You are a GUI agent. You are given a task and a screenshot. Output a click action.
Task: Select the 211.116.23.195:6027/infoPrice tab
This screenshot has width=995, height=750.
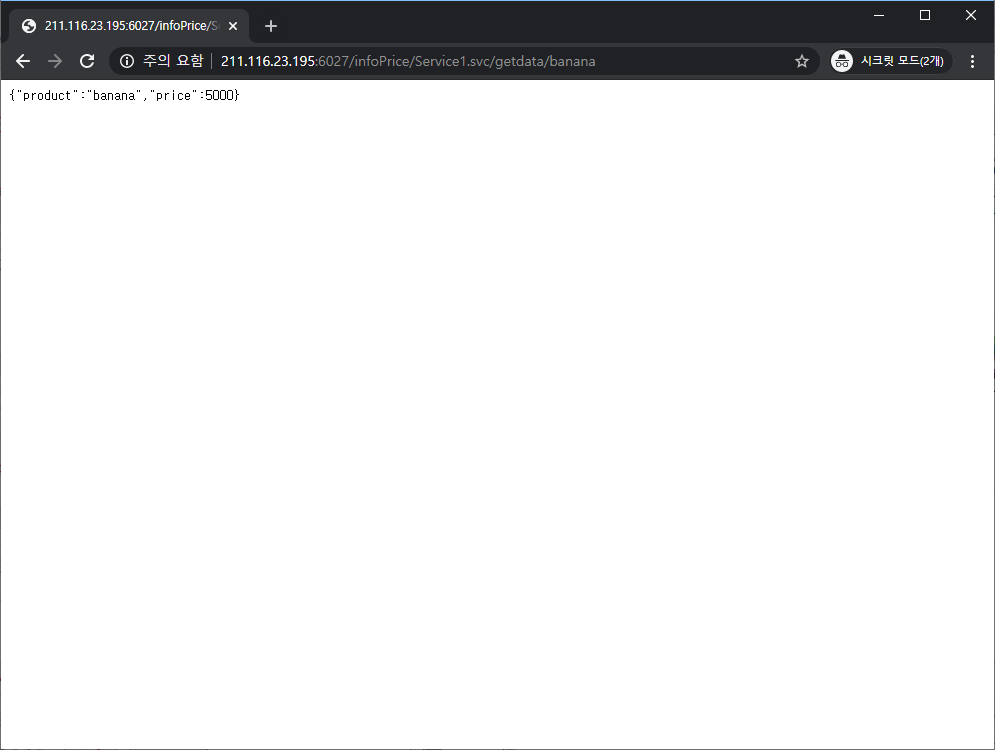coord(129,26)
